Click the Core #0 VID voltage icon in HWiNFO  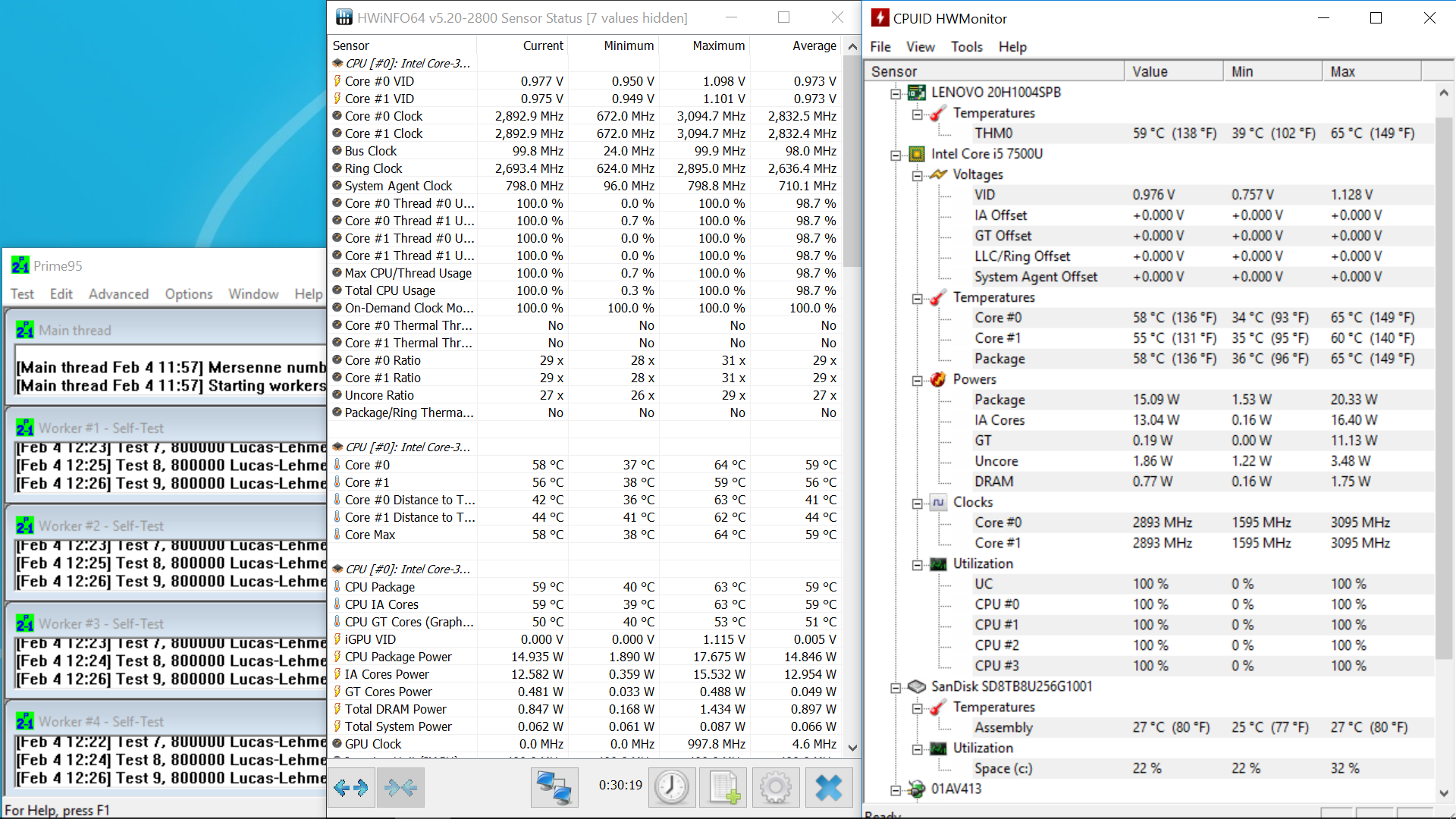pyautogui.click(x=337, y=81)
